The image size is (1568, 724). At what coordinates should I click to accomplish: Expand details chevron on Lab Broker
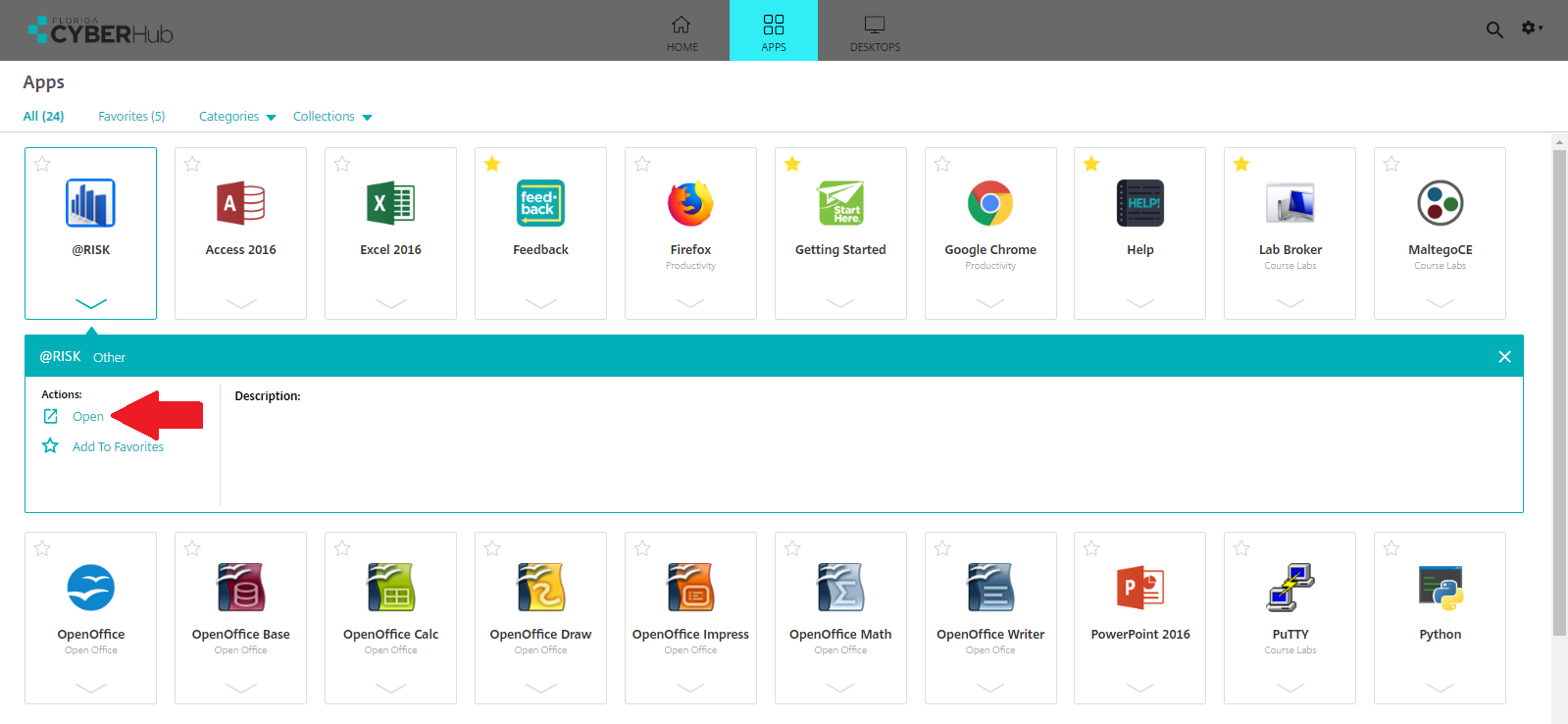[x=1290, y=303]
